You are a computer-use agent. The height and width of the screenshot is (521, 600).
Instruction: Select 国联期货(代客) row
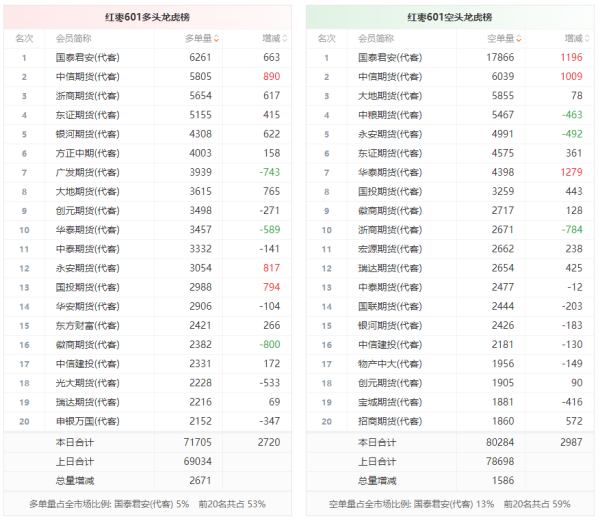[450, 306]
